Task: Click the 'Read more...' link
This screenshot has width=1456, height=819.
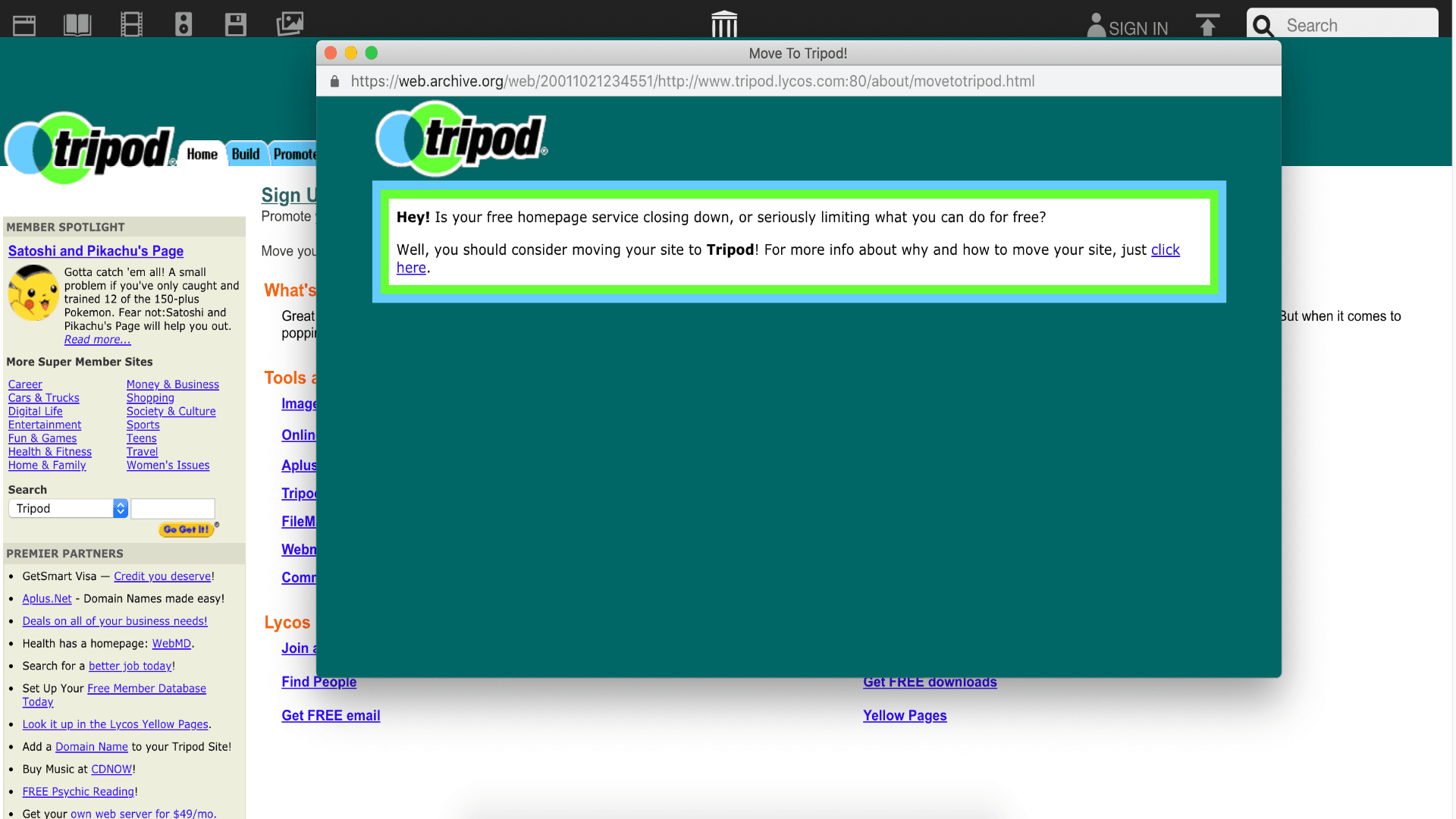Action: [x=97, y=340]
